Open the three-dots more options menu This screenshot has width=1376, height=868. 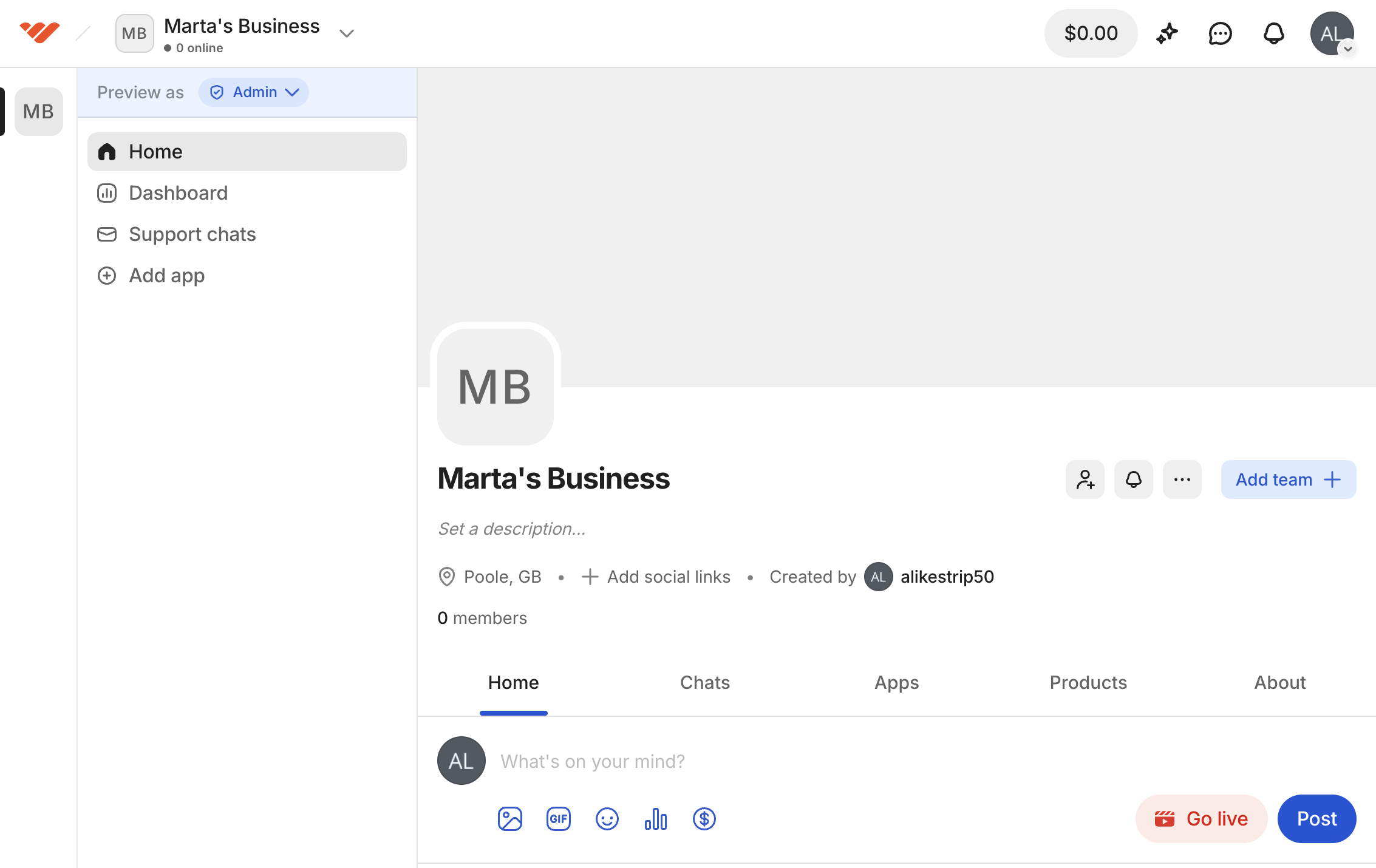(x=1182, y=480)
